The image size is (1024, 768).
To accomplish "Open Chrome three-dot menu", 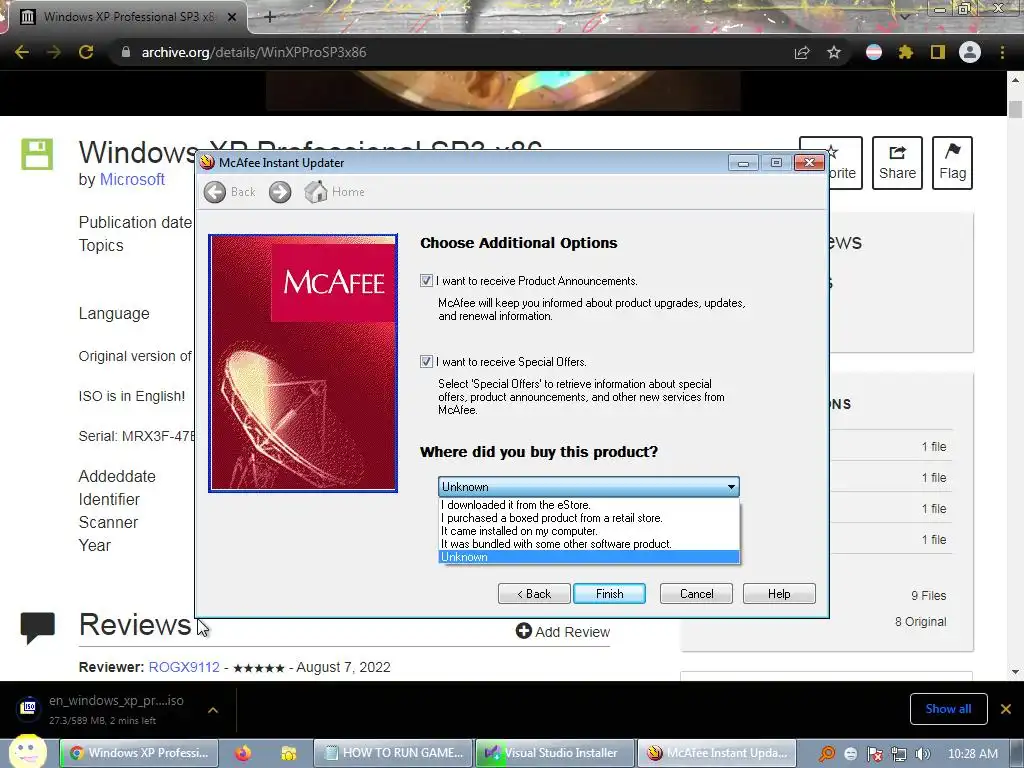I will click(x=1002, y=52).
